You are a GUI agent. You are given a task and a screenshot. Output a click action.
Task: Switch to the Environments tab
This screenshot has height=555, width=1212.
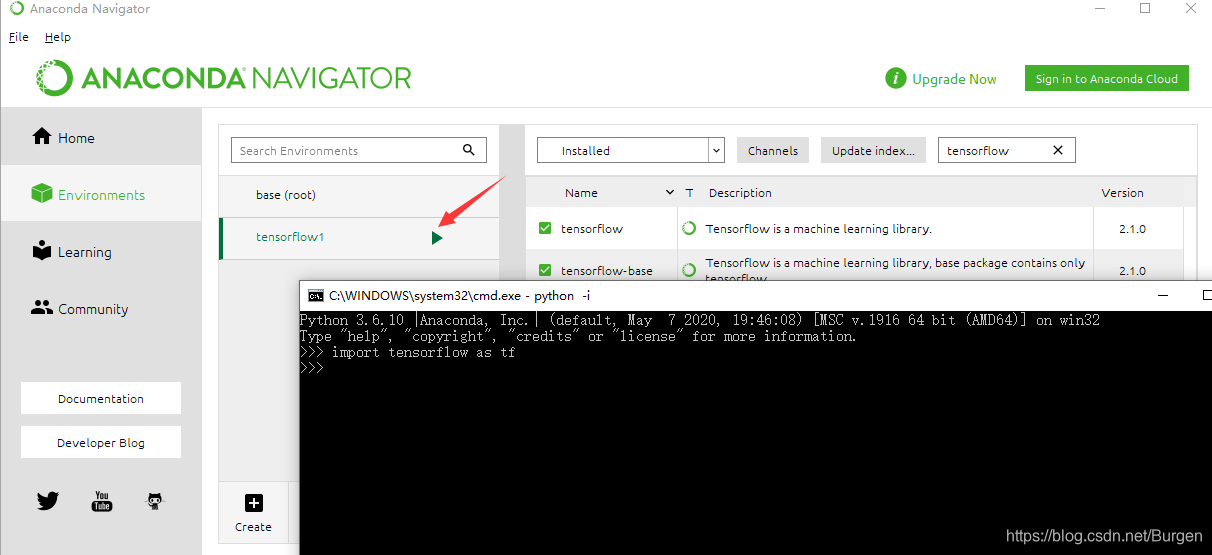click(x=101, y=194)
